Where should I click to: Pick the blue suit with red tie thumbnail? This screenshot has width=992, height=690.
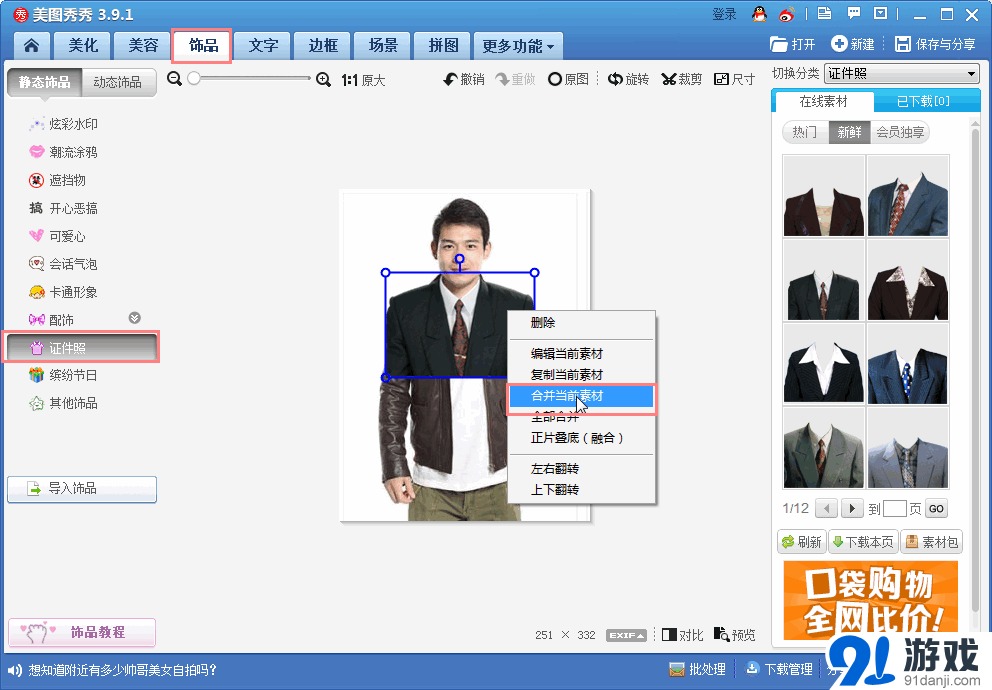click(908, 196)
